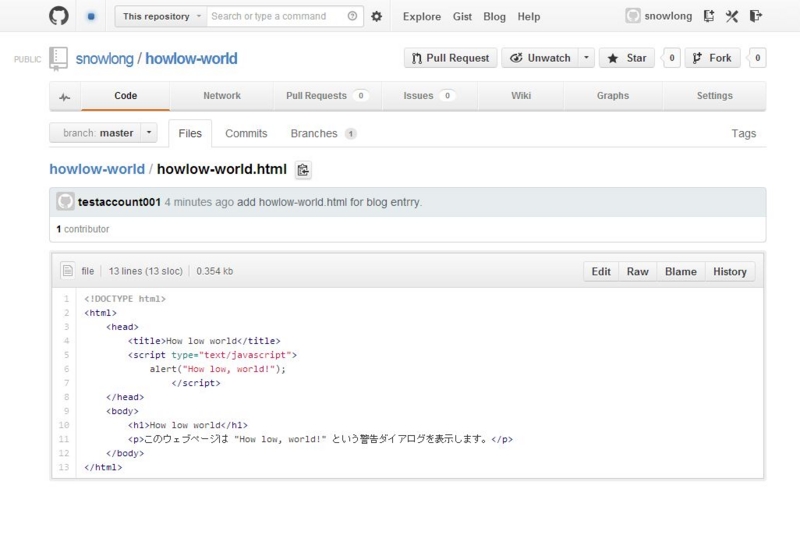Viewport: 800px width, 542px height.
Task: Open the Graphs tab
Action: 613,96
